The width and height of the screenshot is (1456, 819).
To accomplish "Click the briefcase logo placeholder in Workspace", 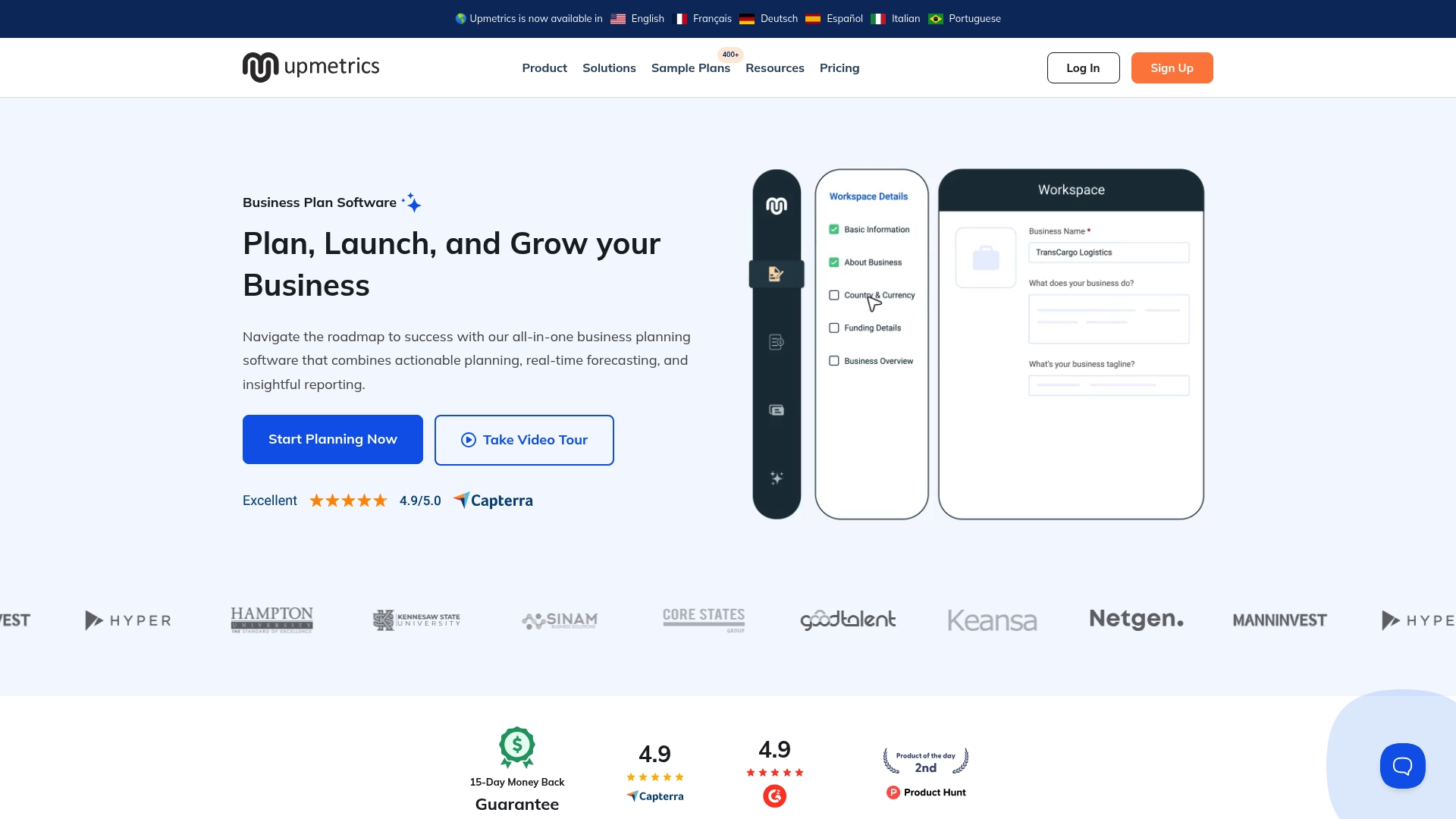I will click(986, 258).
